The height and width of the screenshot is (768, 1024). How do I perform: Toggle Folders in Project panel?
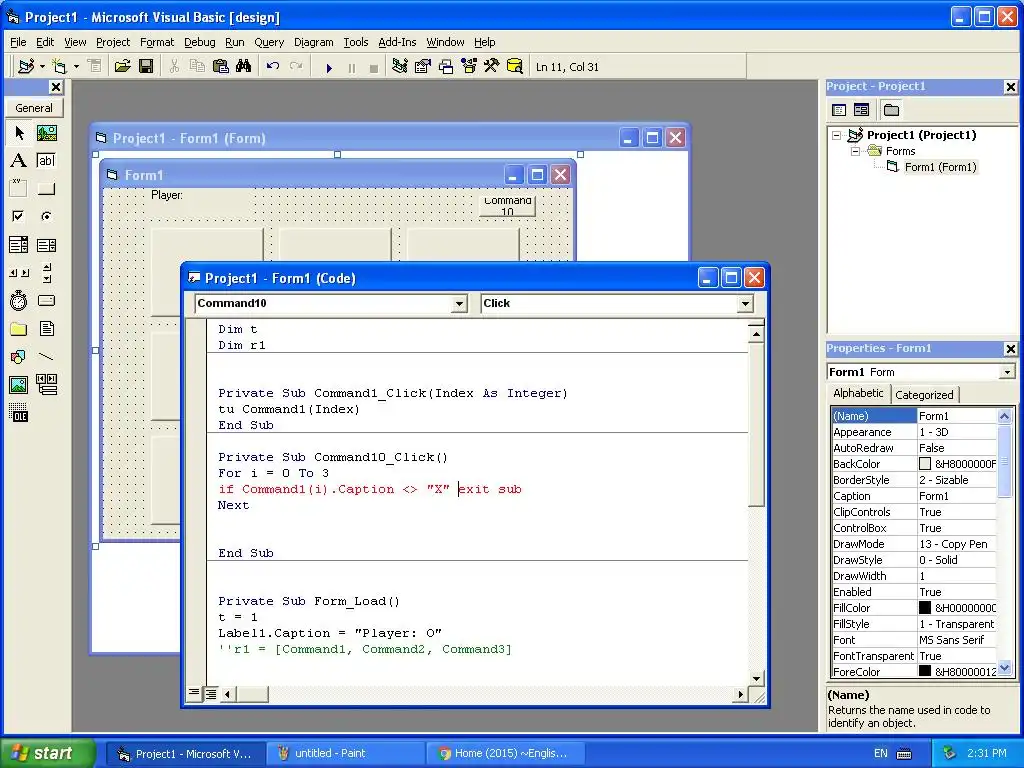tap(891, 110)
